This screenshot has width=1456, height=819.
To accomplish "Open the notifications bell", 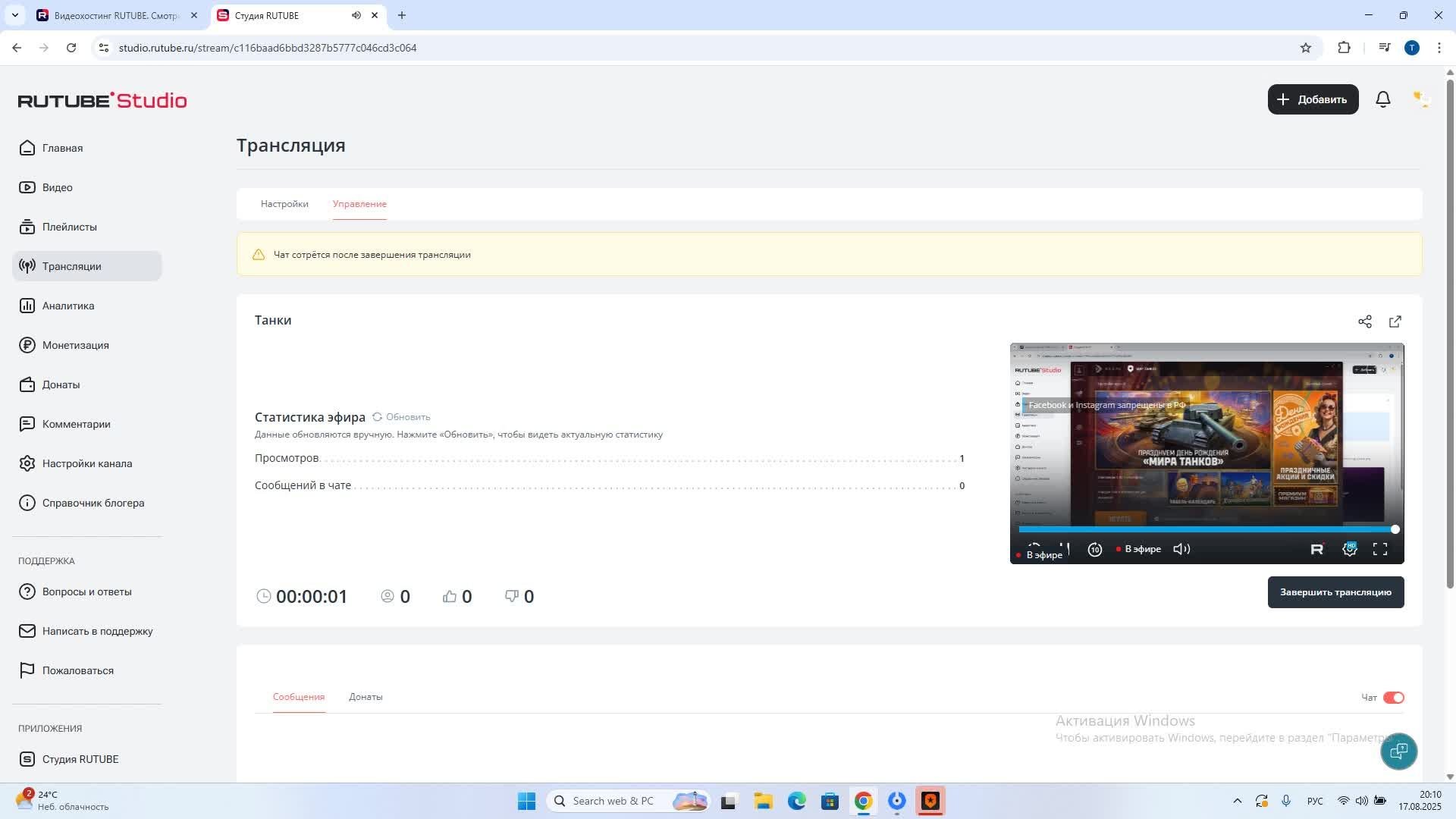I will point(1382,99).
